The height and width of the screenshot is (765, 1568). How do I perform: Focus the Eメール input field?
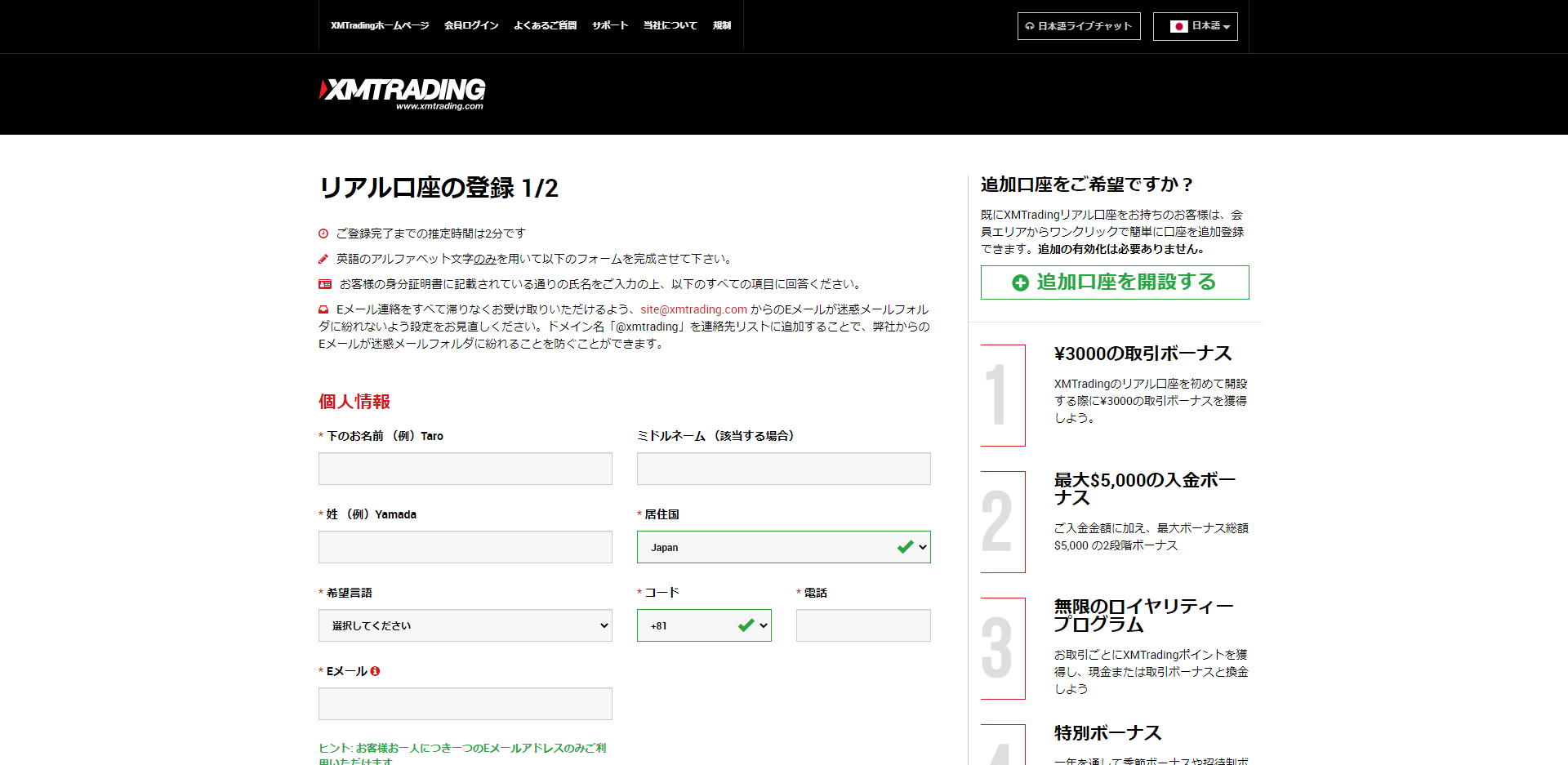(x=465, y=704)
